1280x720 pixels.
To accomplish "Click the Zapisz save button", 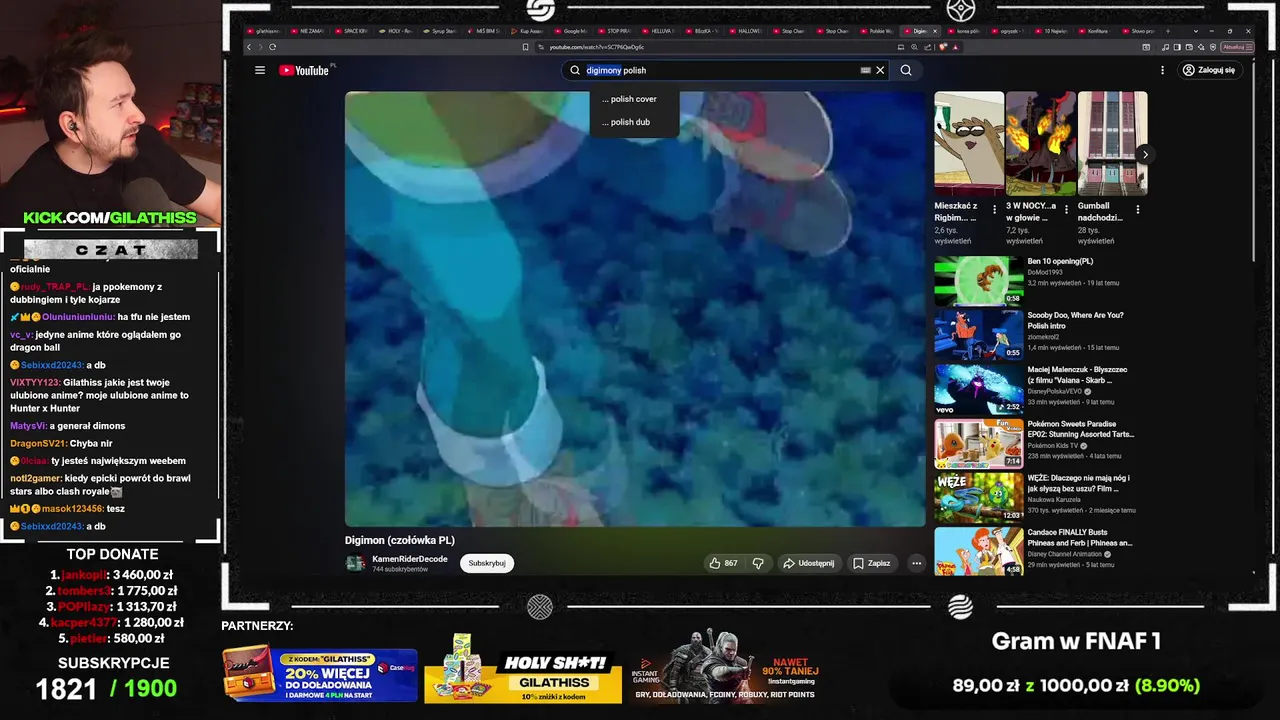I will pyautogui.click(x=871, y=563).
